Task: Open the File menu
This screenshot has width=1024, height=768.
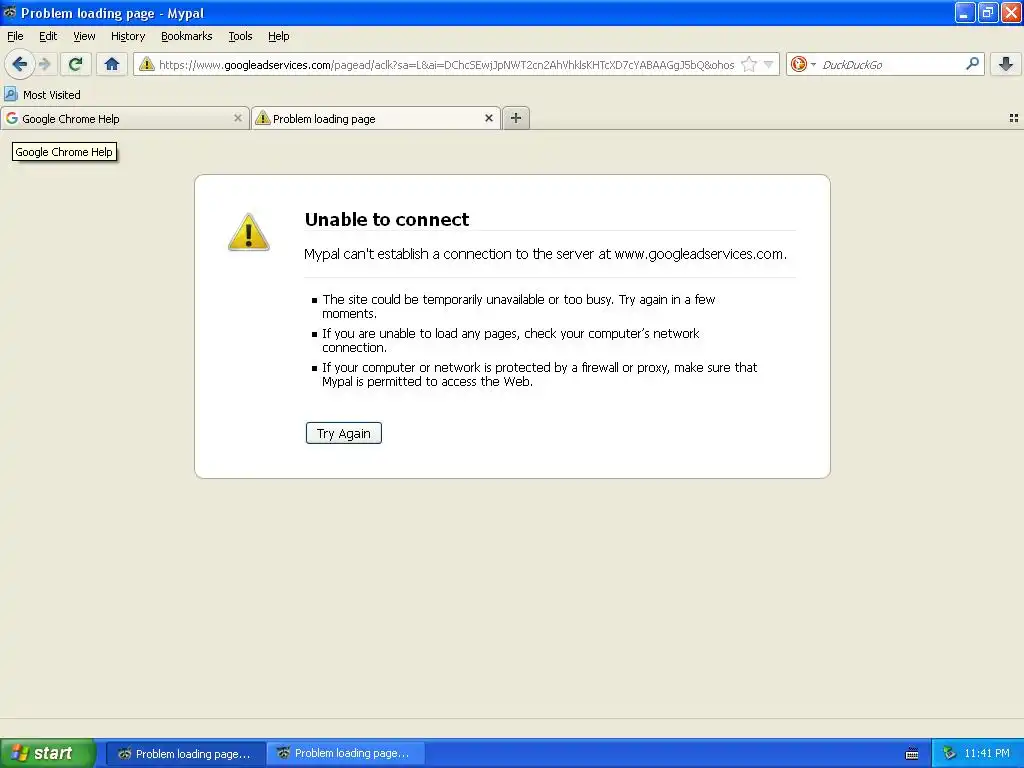Action: pos(15,36)
